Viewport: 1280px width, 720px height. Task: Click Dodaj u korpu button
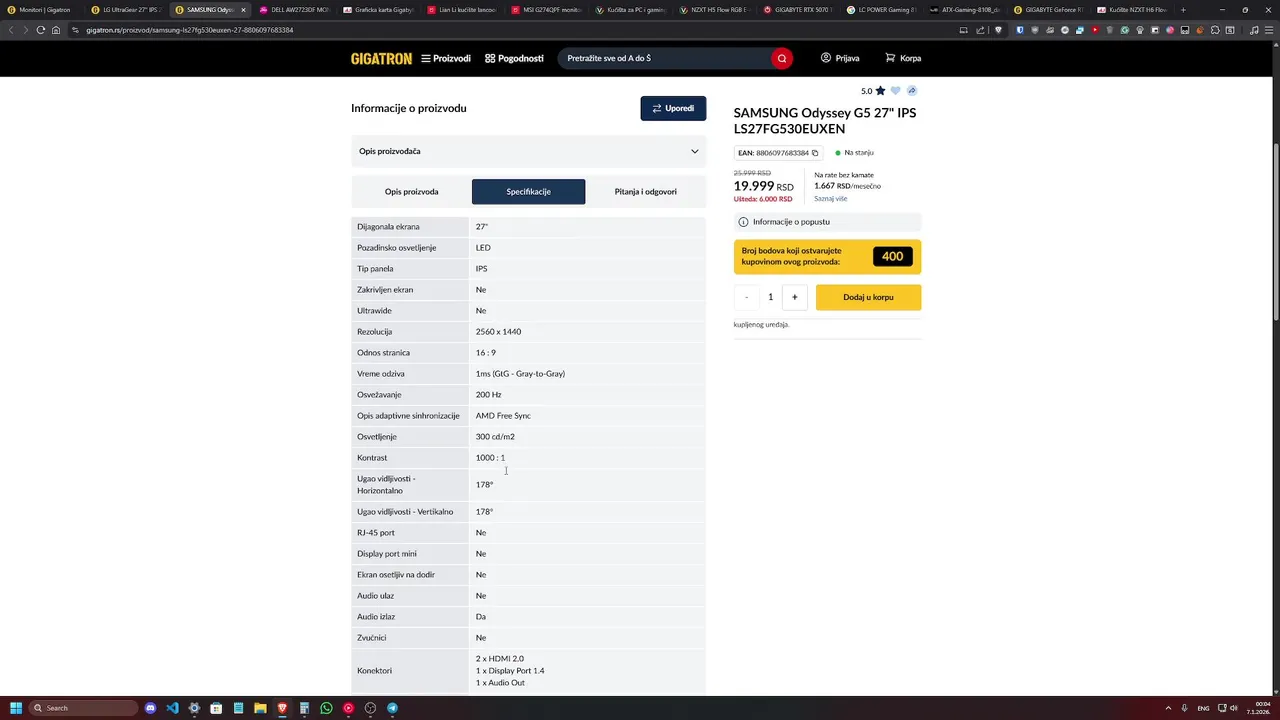[x=868, y=297]
